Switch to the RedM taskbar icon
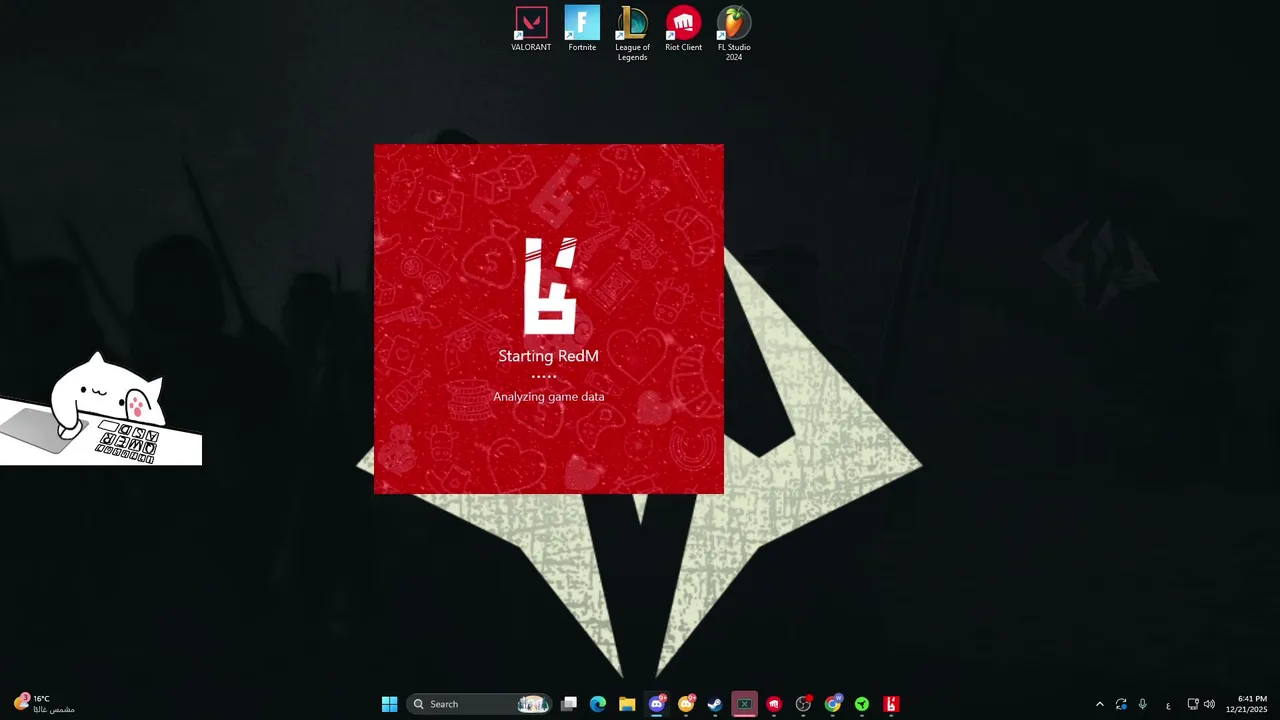 tap(891, 704)
